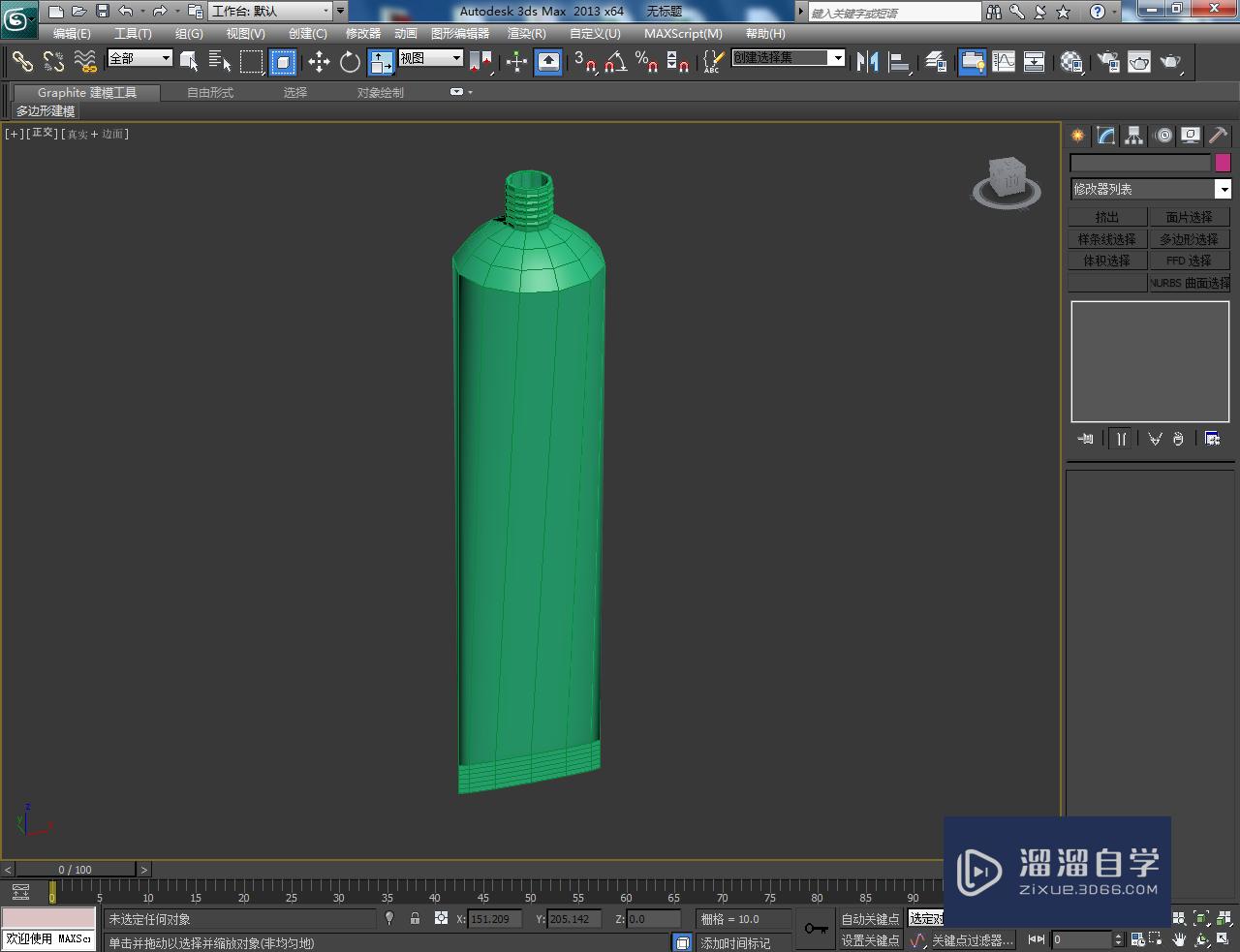Expand the undo history arrow
This screenshot has height=952, width=1240.
click(142, 12)
